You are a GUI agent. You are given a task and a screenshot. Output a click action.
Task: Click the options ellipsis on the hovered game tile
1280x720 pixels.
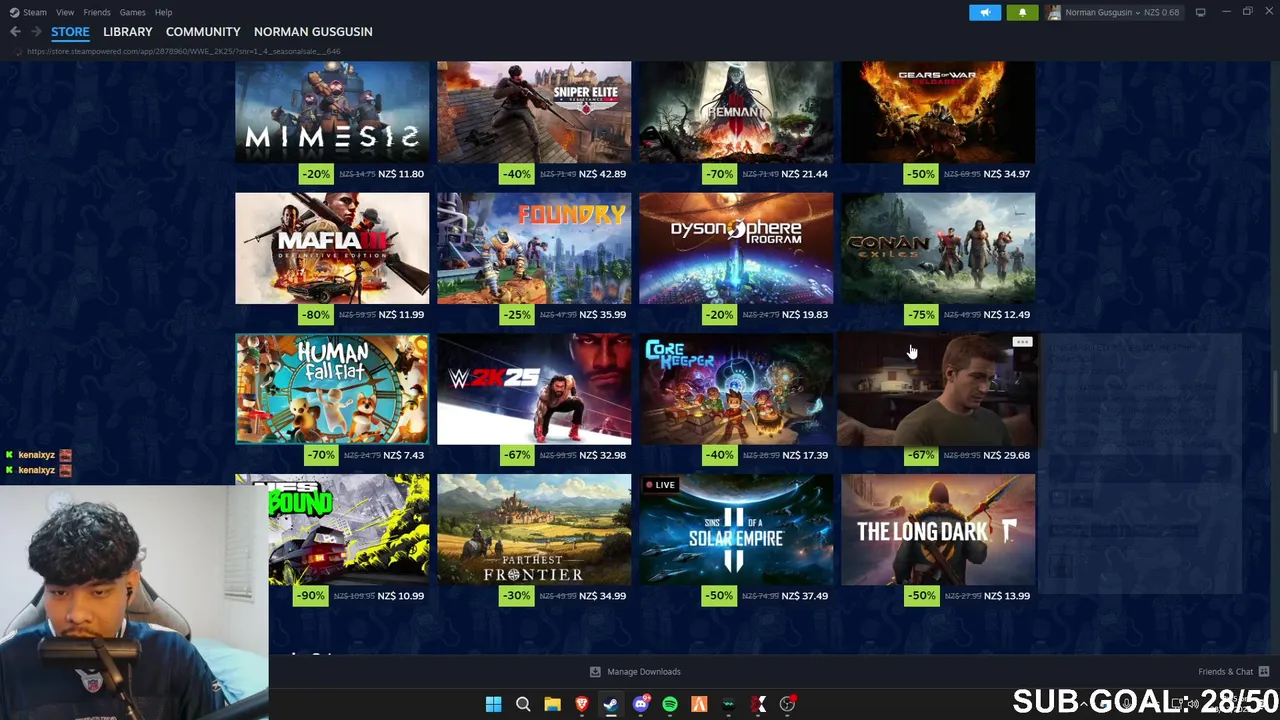[1021, 342]
